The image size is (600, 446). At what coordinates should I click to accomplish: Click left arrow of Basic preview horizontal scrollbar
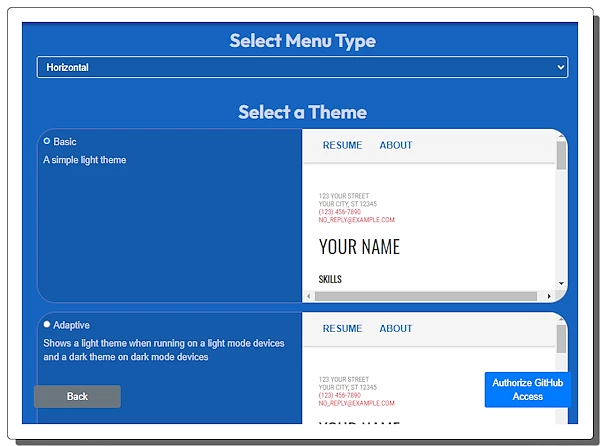coord(308,296)
